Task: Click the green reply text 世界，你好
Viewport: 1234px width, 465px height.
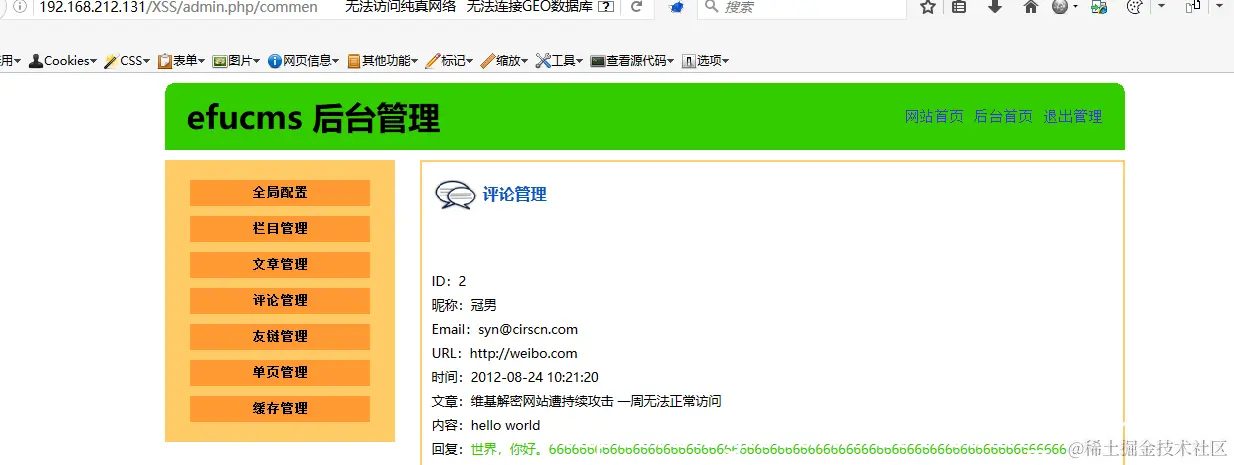Action: click(x=506, y=449)
